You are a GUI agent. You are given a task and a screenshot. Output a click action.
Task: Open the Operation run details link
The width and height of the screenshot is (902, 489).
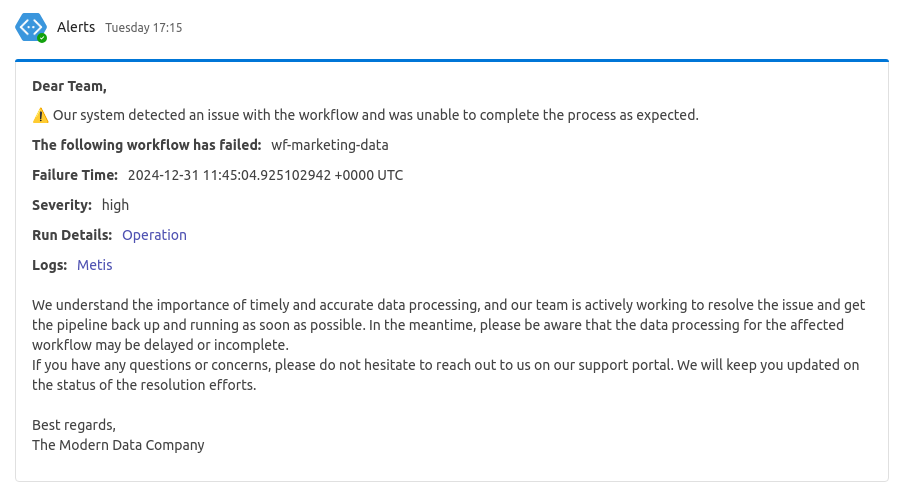click(154, 235)
